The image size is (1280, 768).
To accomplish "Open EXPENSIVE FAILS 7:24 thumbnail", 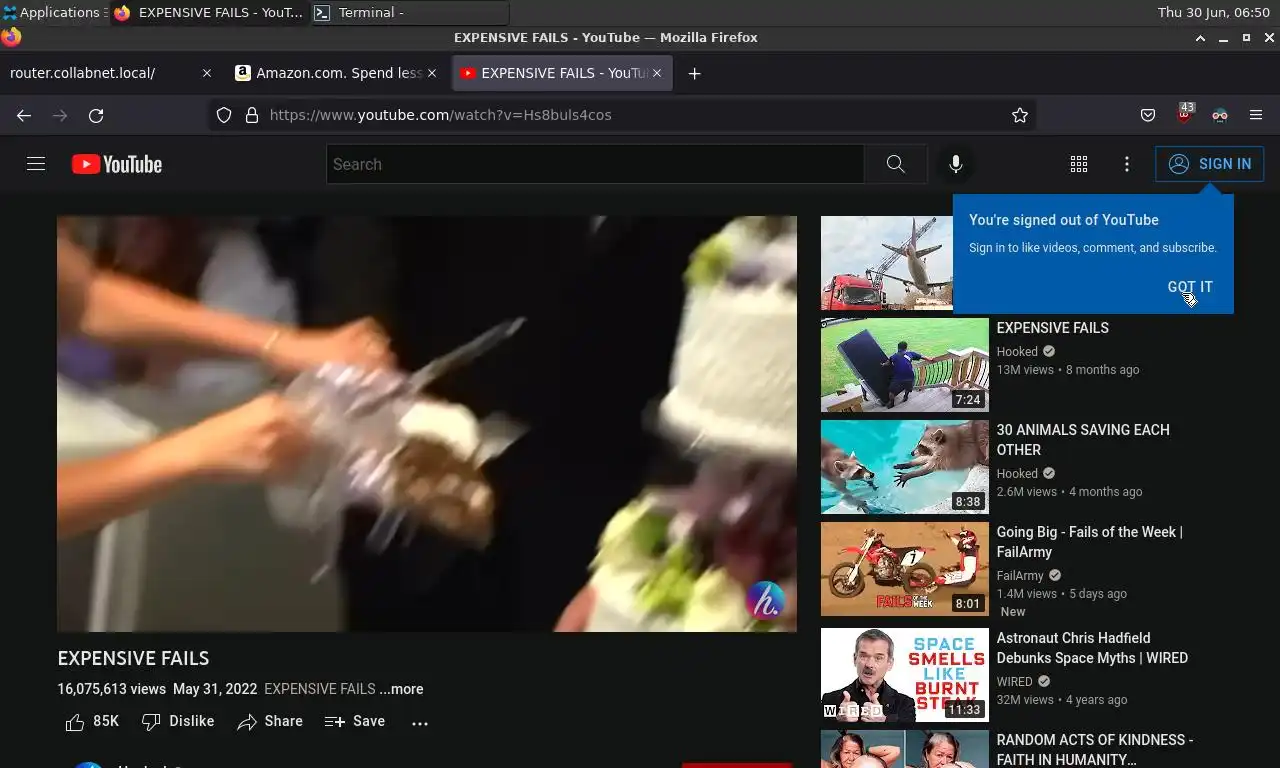I will (905, 365).
